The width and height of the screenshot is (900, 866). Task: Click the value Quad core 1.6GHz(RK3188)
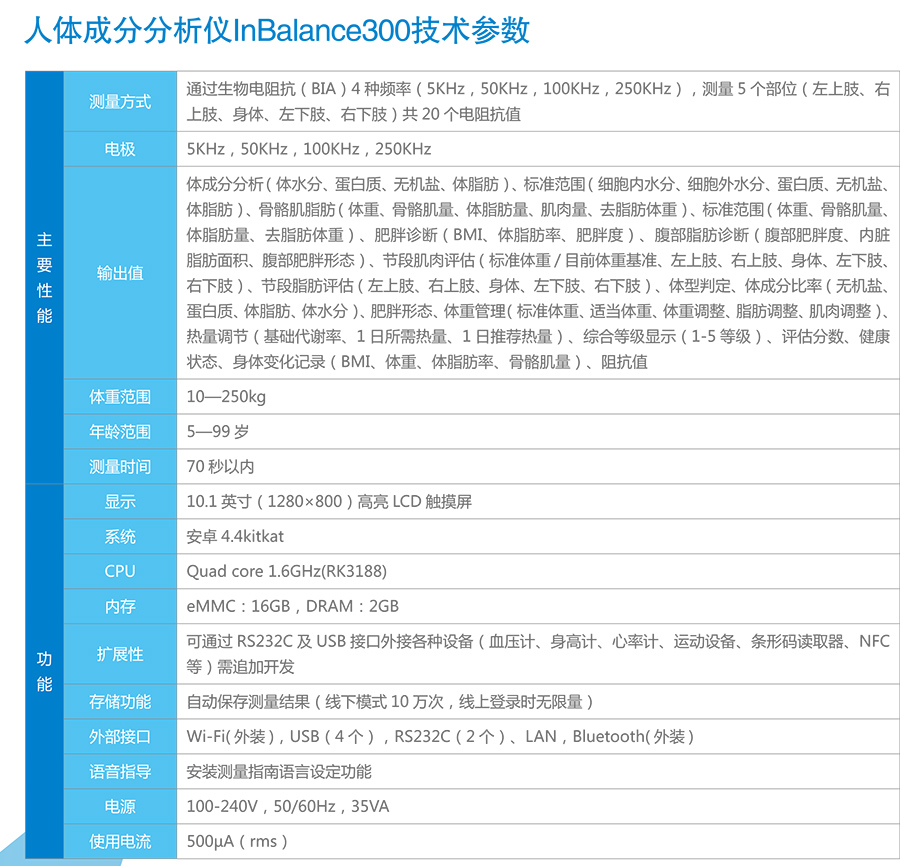[286, 571]
